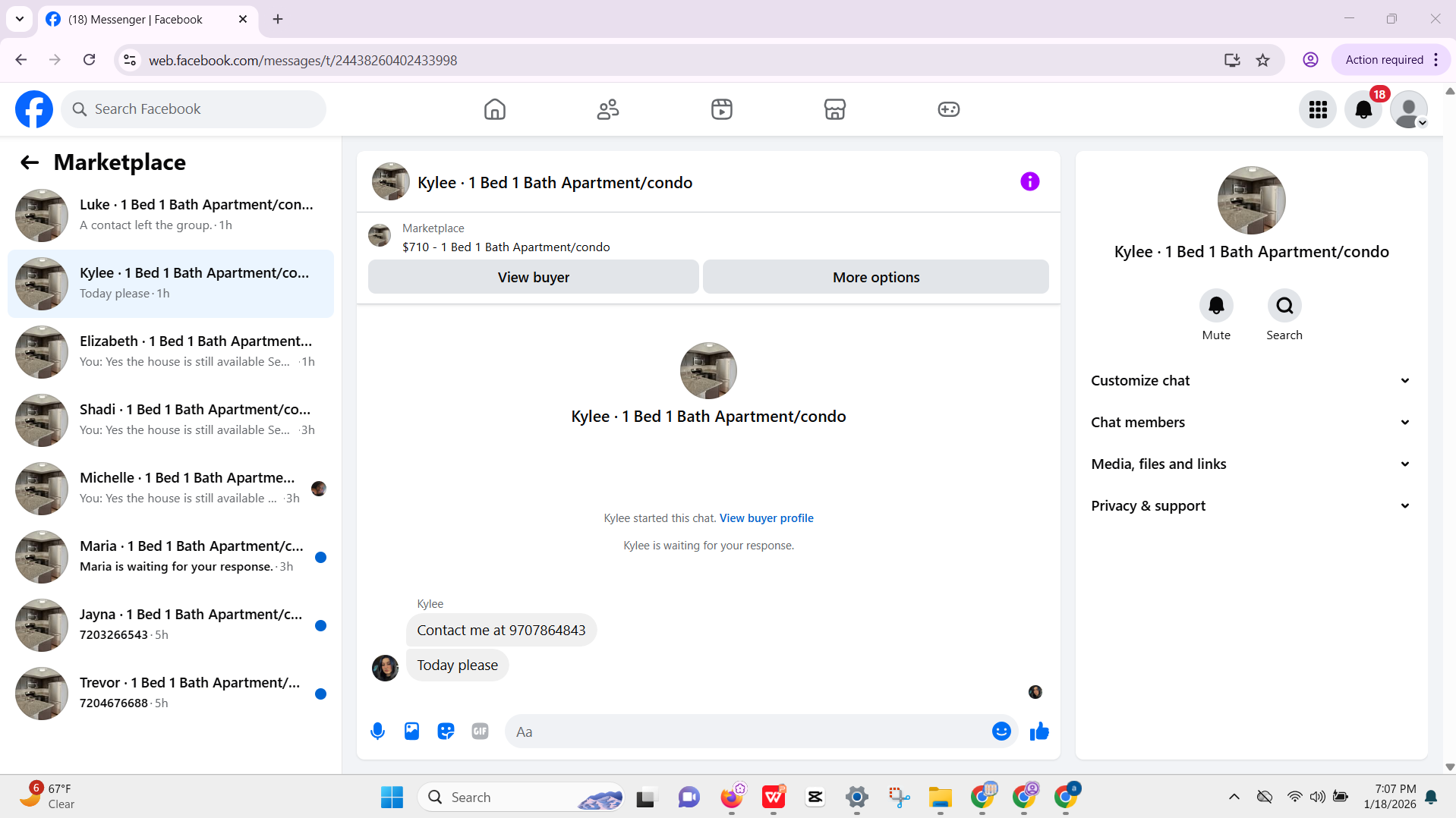Open the Friends icon in top navigation
Image resolution: width=1456 pixels, height=818 pixels.
(608, 109)
